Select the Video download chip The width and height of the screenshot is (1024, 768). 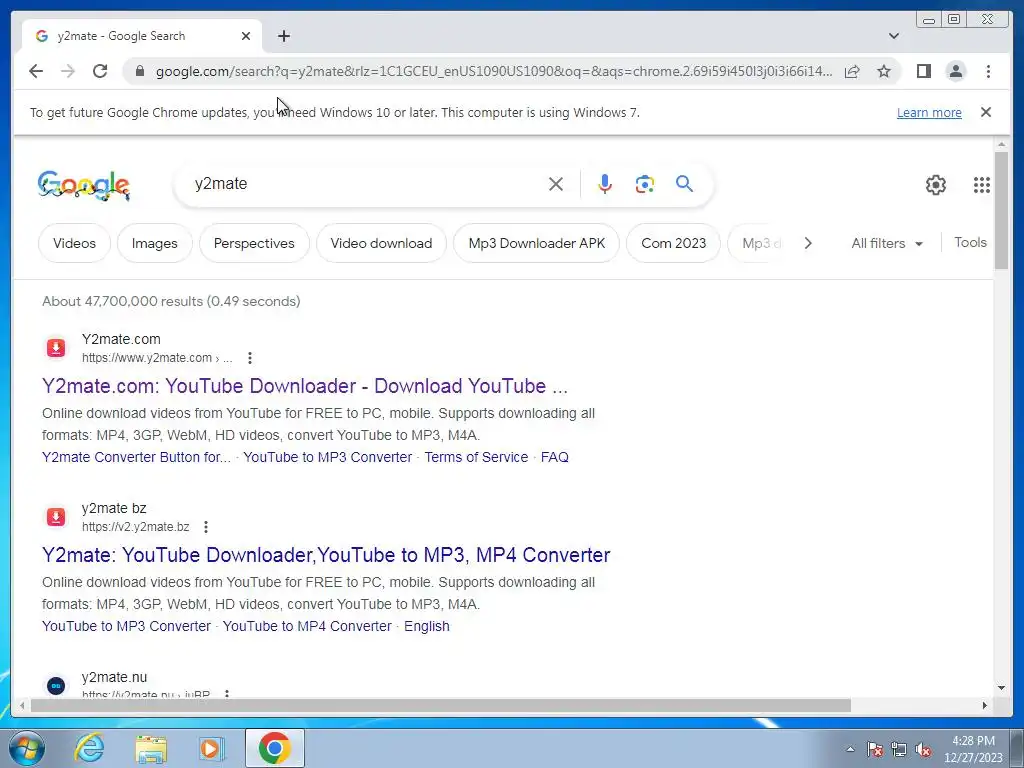pyautogui.click(x=381, y=243)
